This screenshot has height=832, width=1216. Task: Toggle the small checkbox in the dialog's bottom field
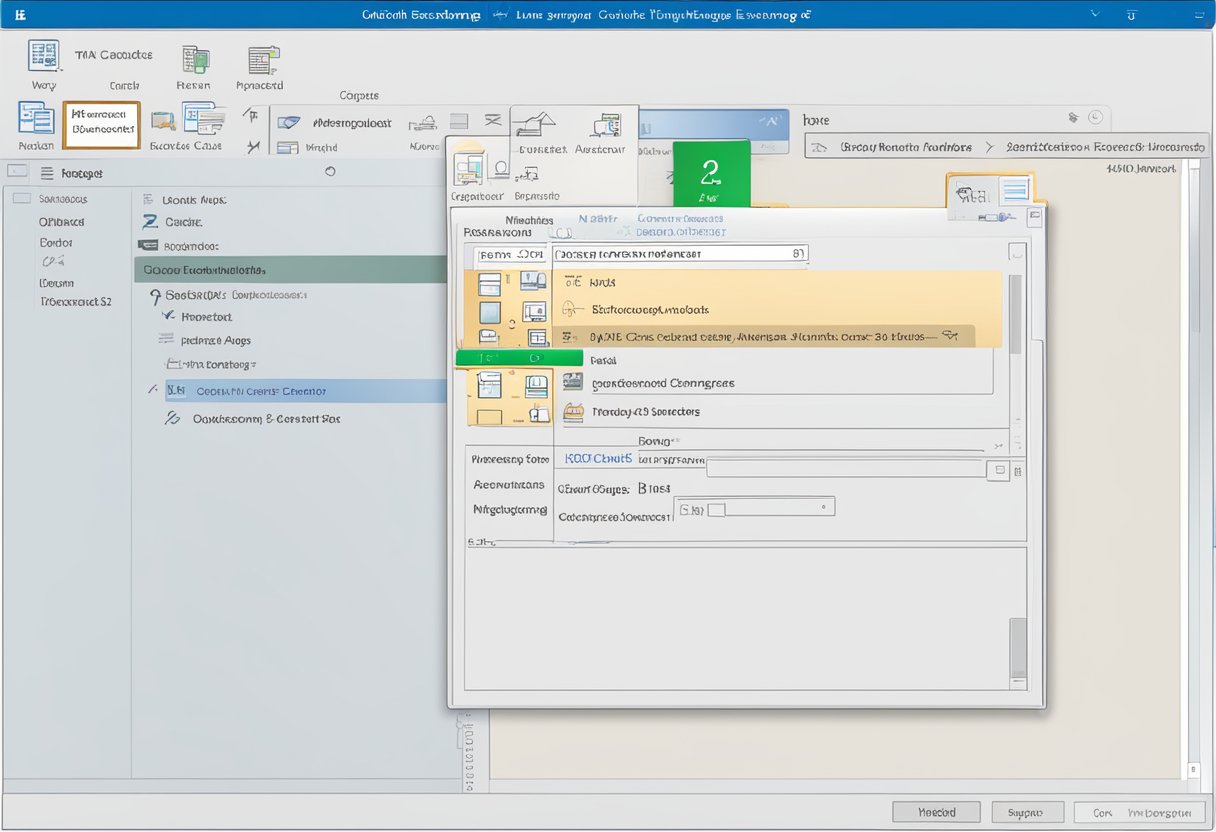[x=716, y=509]
